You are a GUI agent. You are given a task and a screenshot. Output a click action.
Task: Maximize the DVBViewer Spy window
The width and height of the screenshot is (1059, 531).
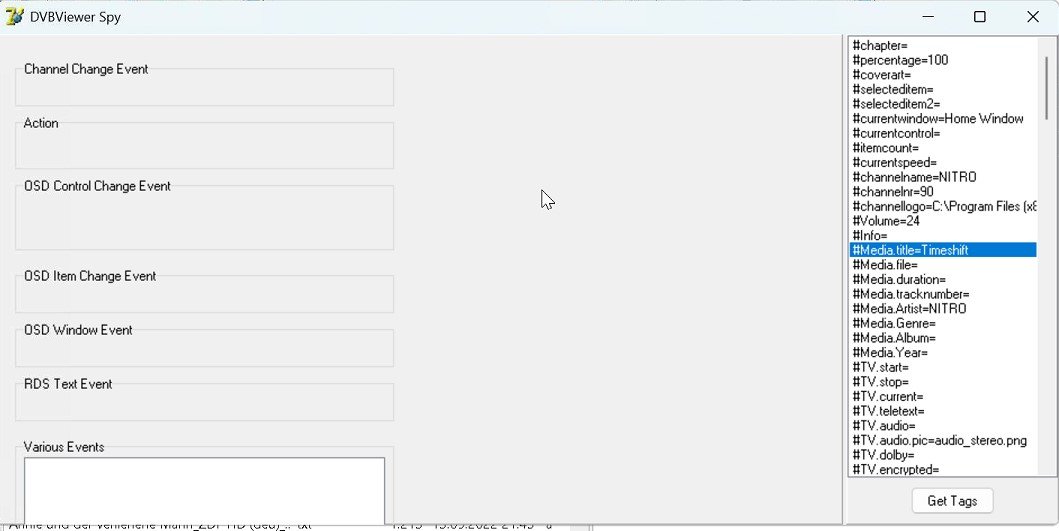coord(979,17)
